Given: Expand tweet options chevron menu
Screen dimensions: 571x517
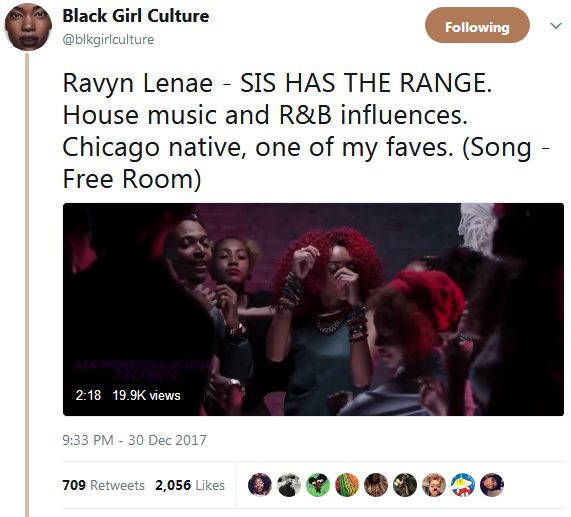Looking at the screenshot, I should point(556,26).
